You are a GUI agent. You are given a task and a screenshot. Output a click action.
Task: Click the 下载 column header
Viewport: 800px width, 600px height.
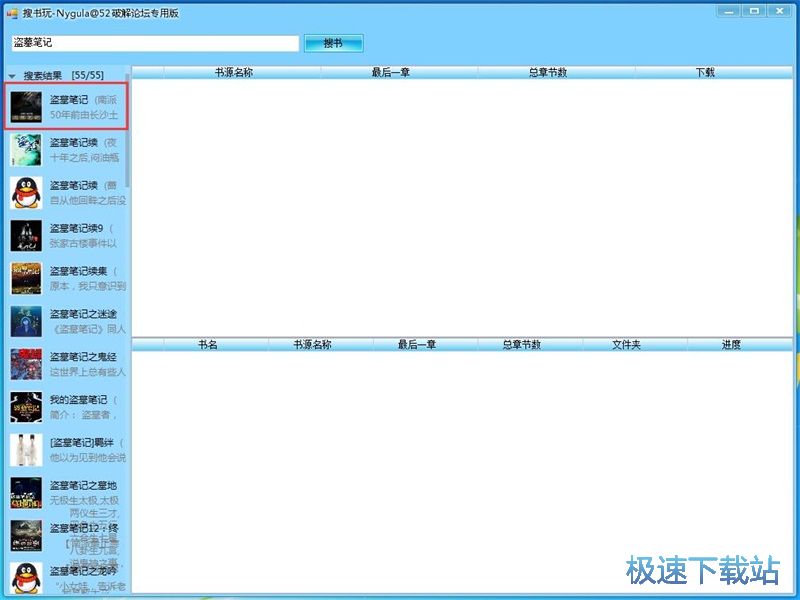point(705,72)
